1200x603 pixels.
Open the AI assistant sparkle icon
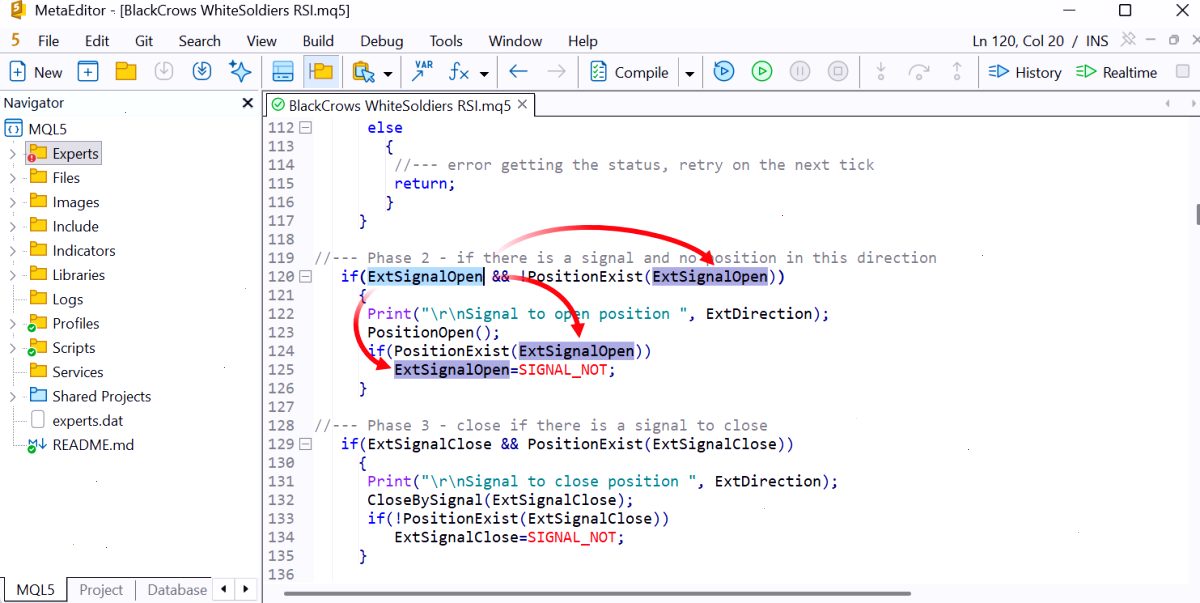coord(239,72)
